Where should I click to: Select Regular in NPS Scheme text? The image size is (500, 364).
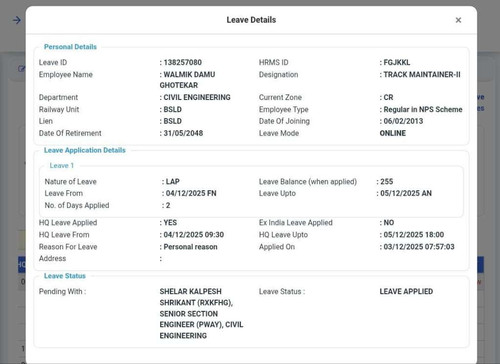(x=423, y=109)
